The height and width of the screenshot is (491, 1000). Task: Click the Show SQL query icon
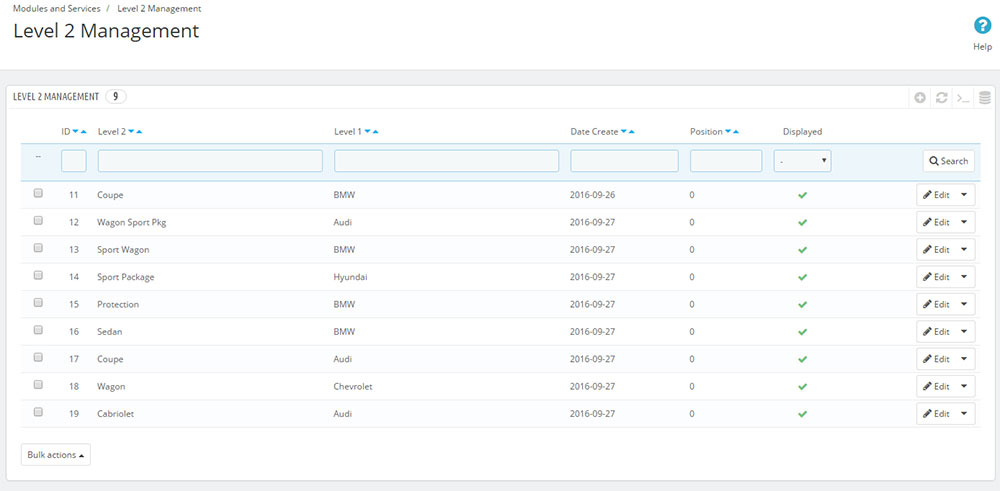coord(963,98)
